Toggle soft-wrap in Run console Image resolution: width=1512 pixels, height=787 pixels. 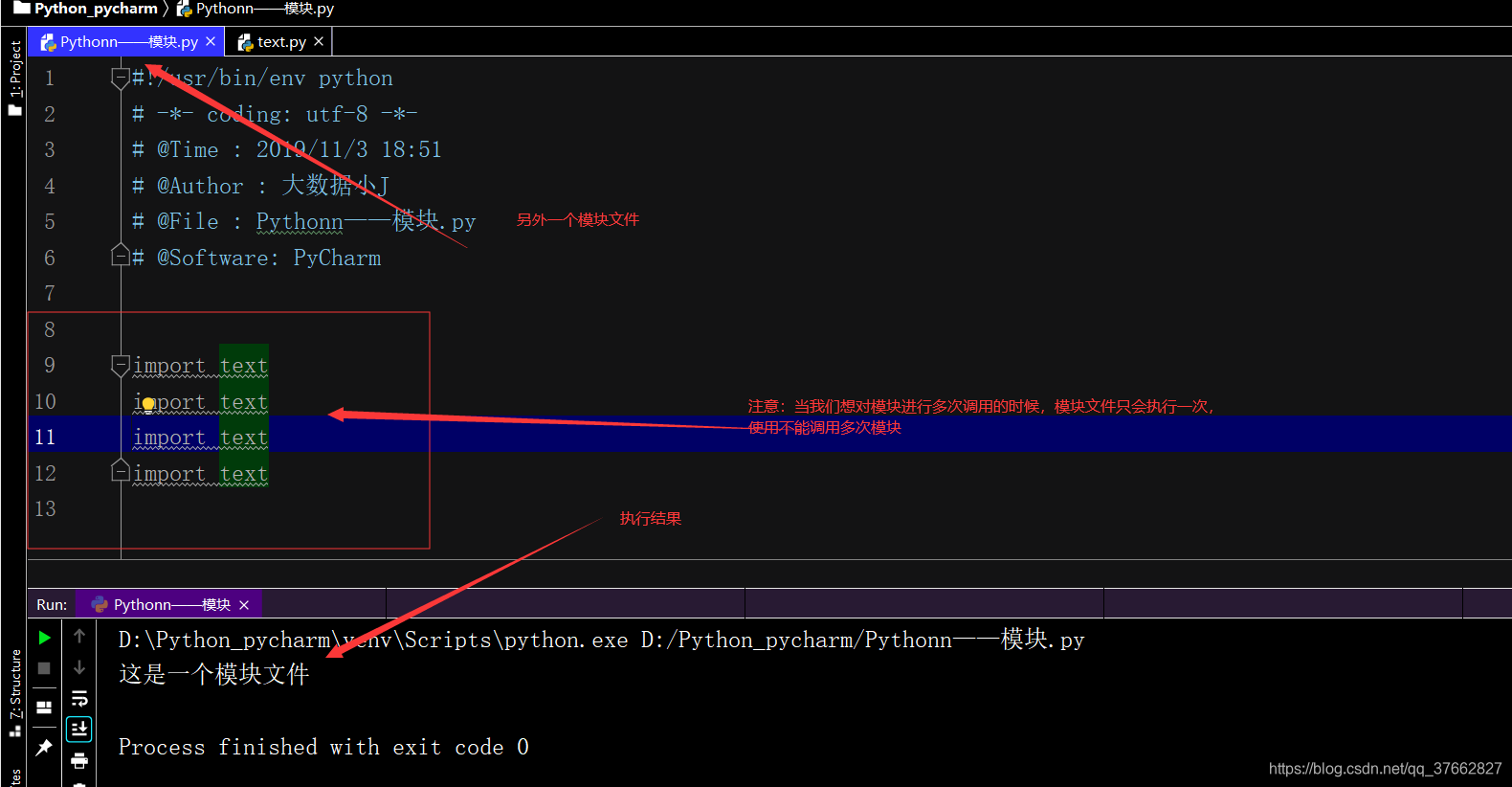[x=79, y=698]
